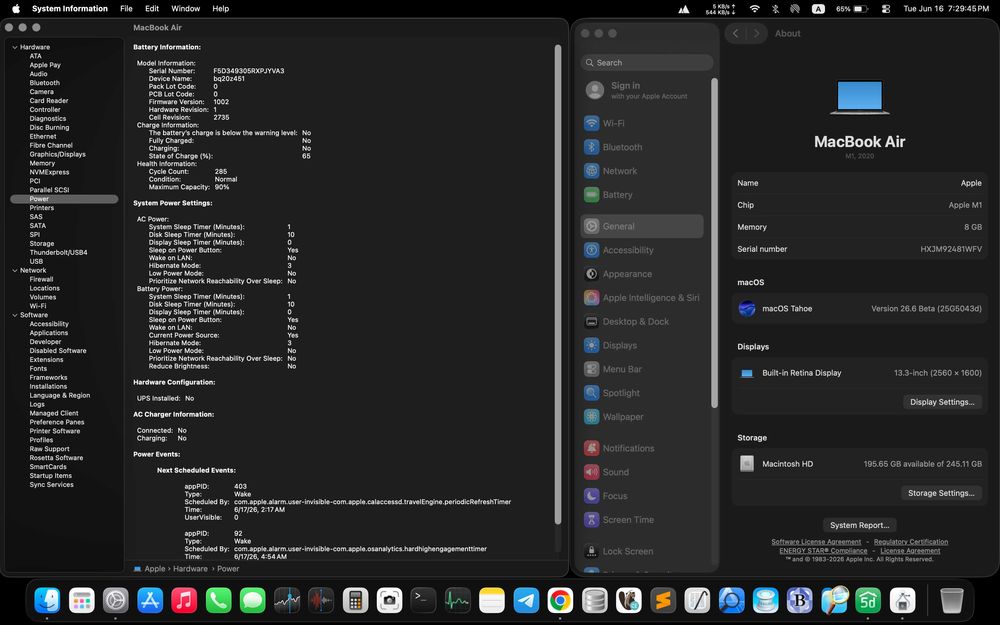Open the Regulatory Certification link
The image size is (1000, 625).
pyautogui.click(x=911, y=542)
